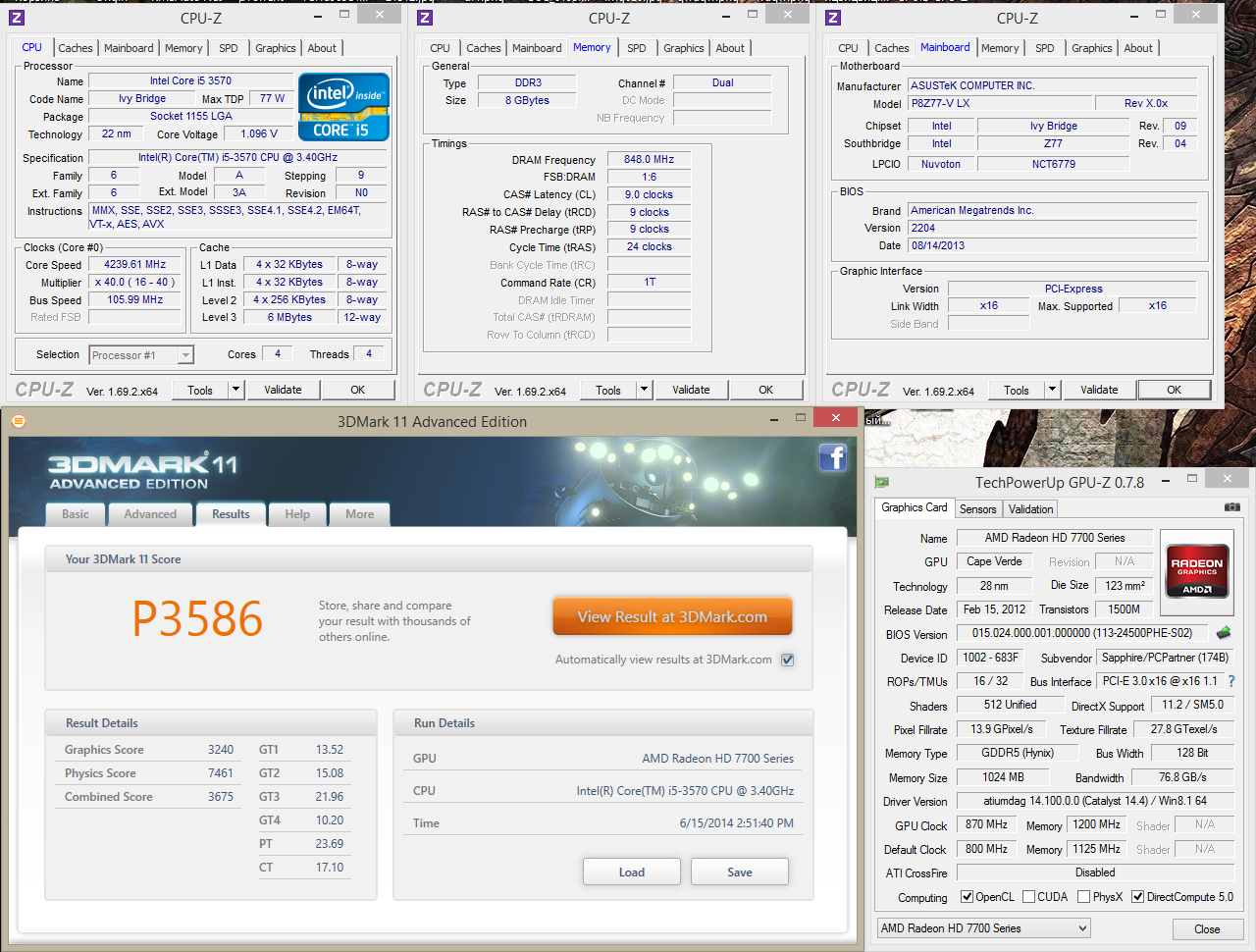Click the Core Speed 4239.61 MHz field
The height and width of the screenshot is (952, 1256).
(x=135, y=265)
